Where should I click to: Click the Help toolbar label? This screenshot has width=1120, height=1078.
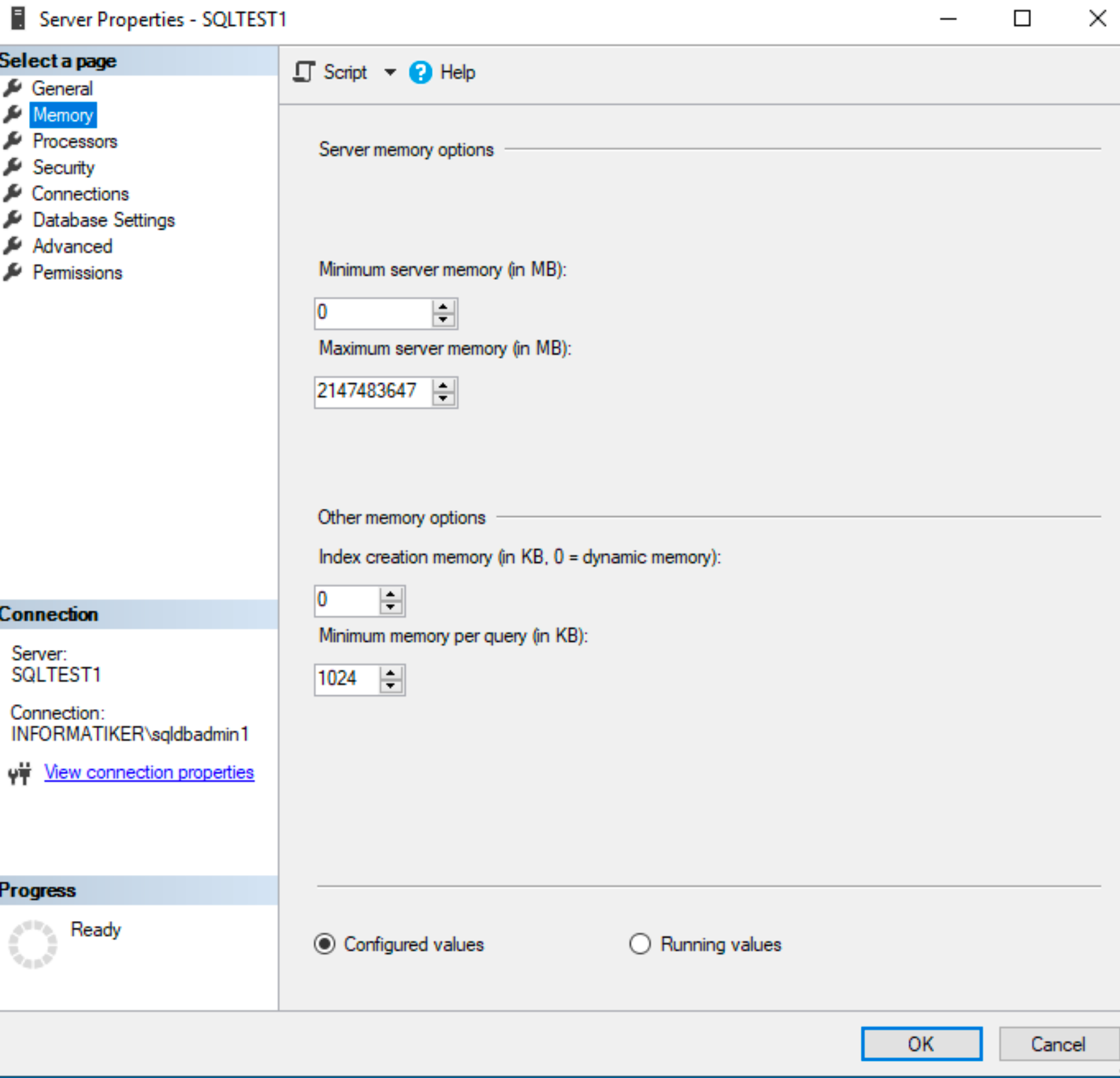pos(458,72)
